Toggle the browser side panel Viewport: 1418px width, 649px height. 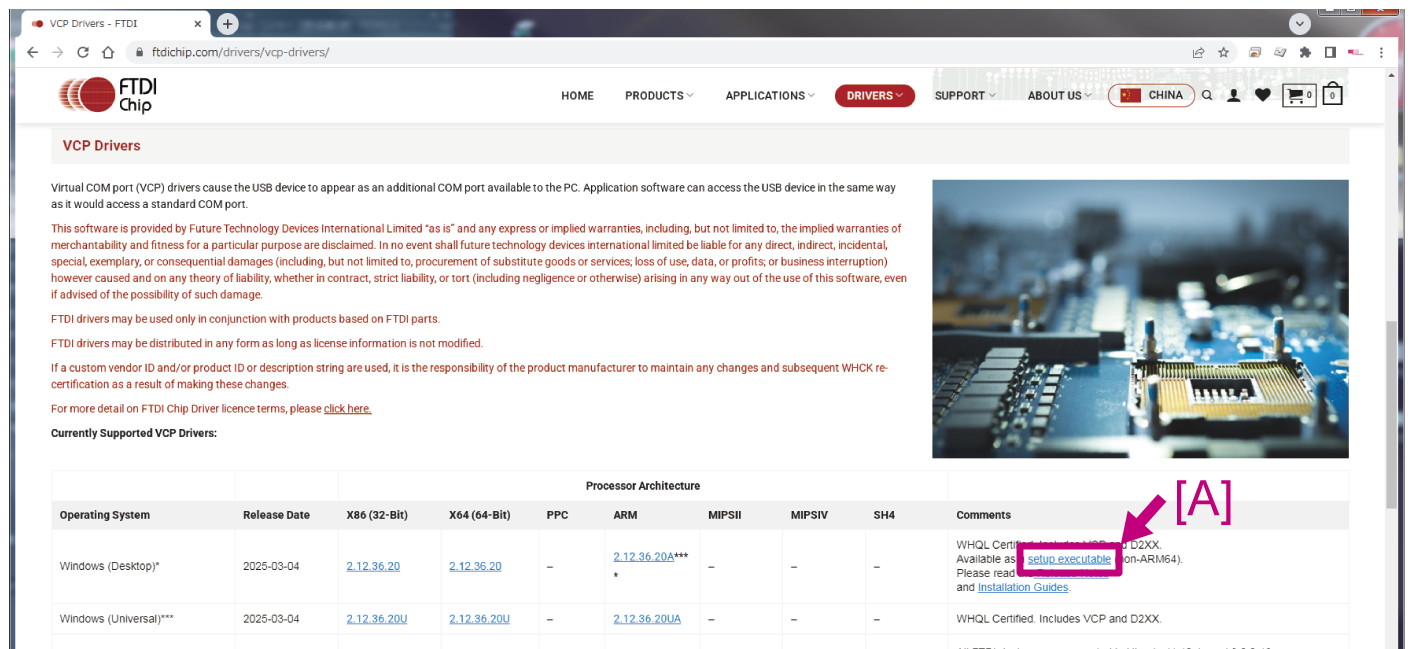coord(1330,52)
